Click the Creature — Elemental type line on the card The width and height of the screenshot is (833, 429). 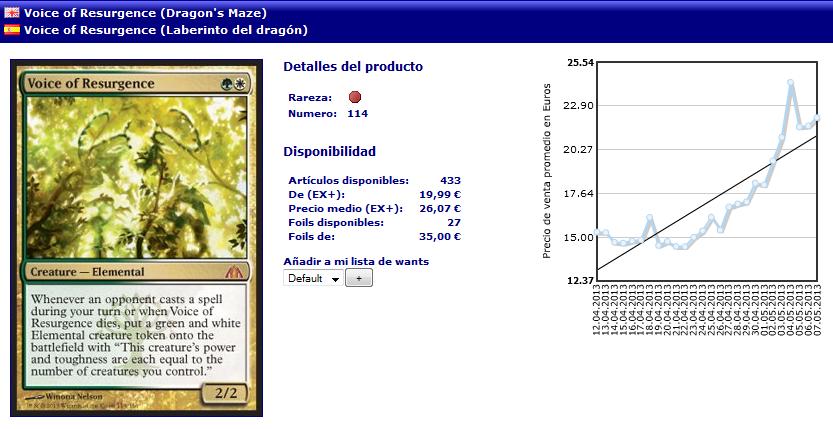(x=87, y=272)
